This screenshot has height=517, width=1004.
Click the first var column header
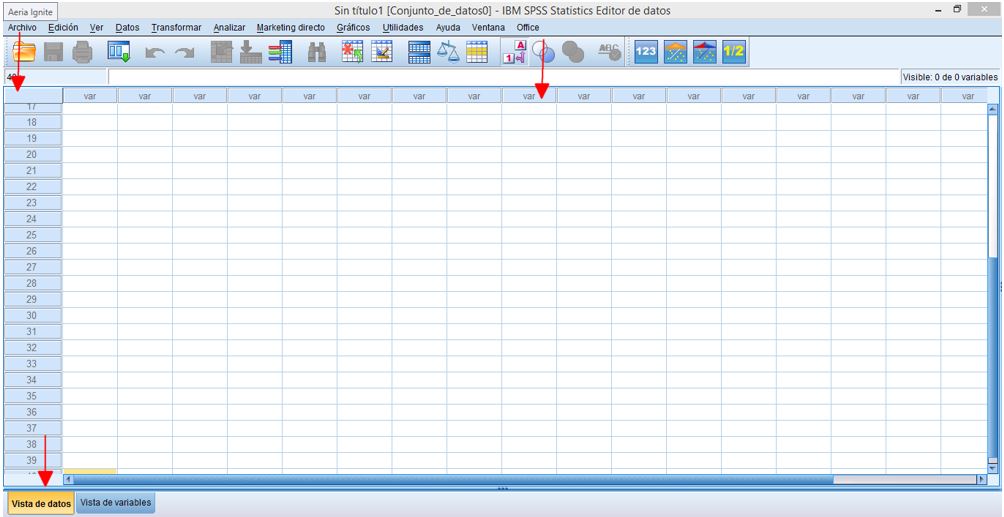pyautogui.click(x=90, y=96)
